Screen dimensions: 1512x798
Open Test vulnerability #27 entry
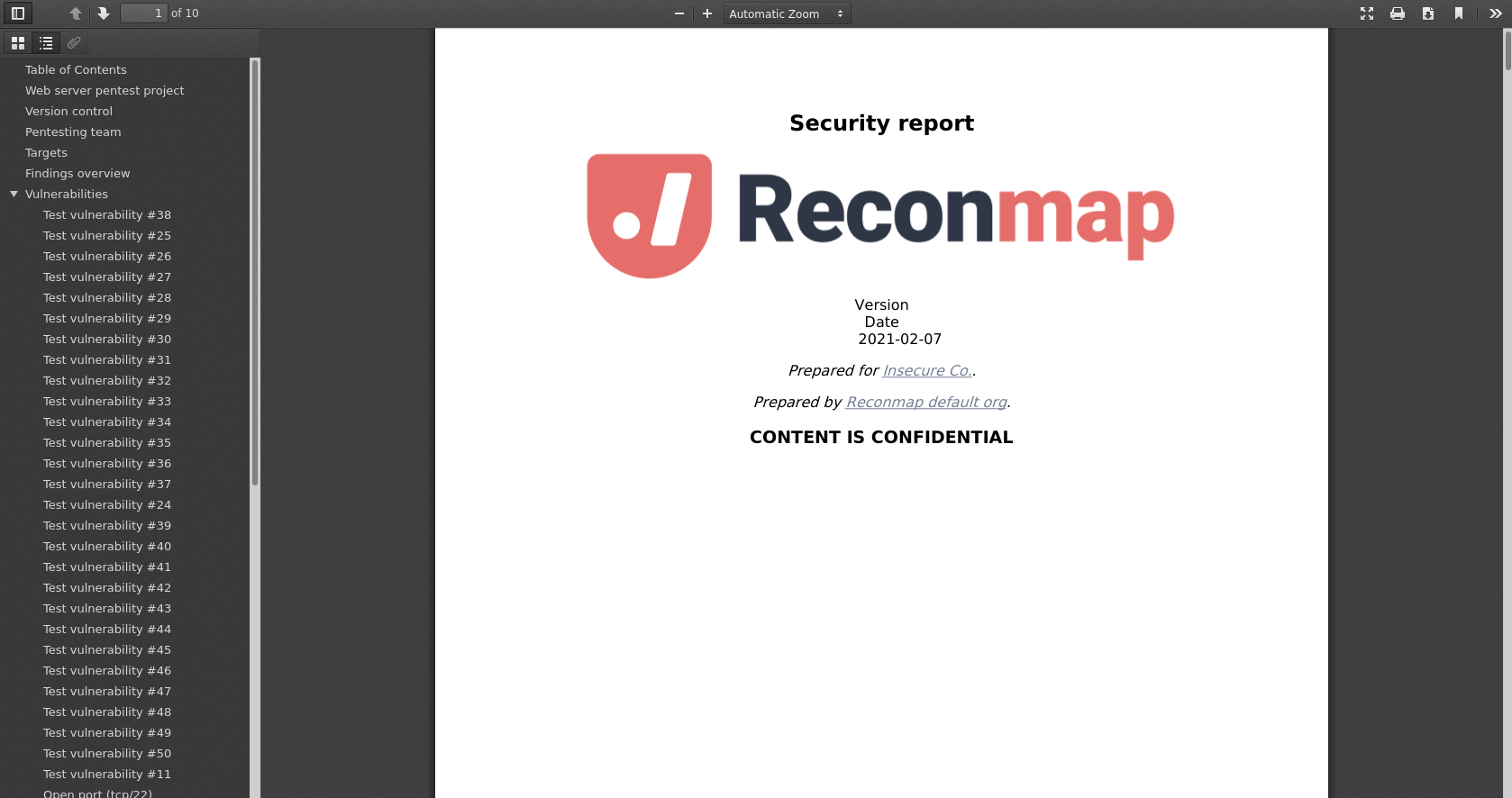tap(107, 277)
